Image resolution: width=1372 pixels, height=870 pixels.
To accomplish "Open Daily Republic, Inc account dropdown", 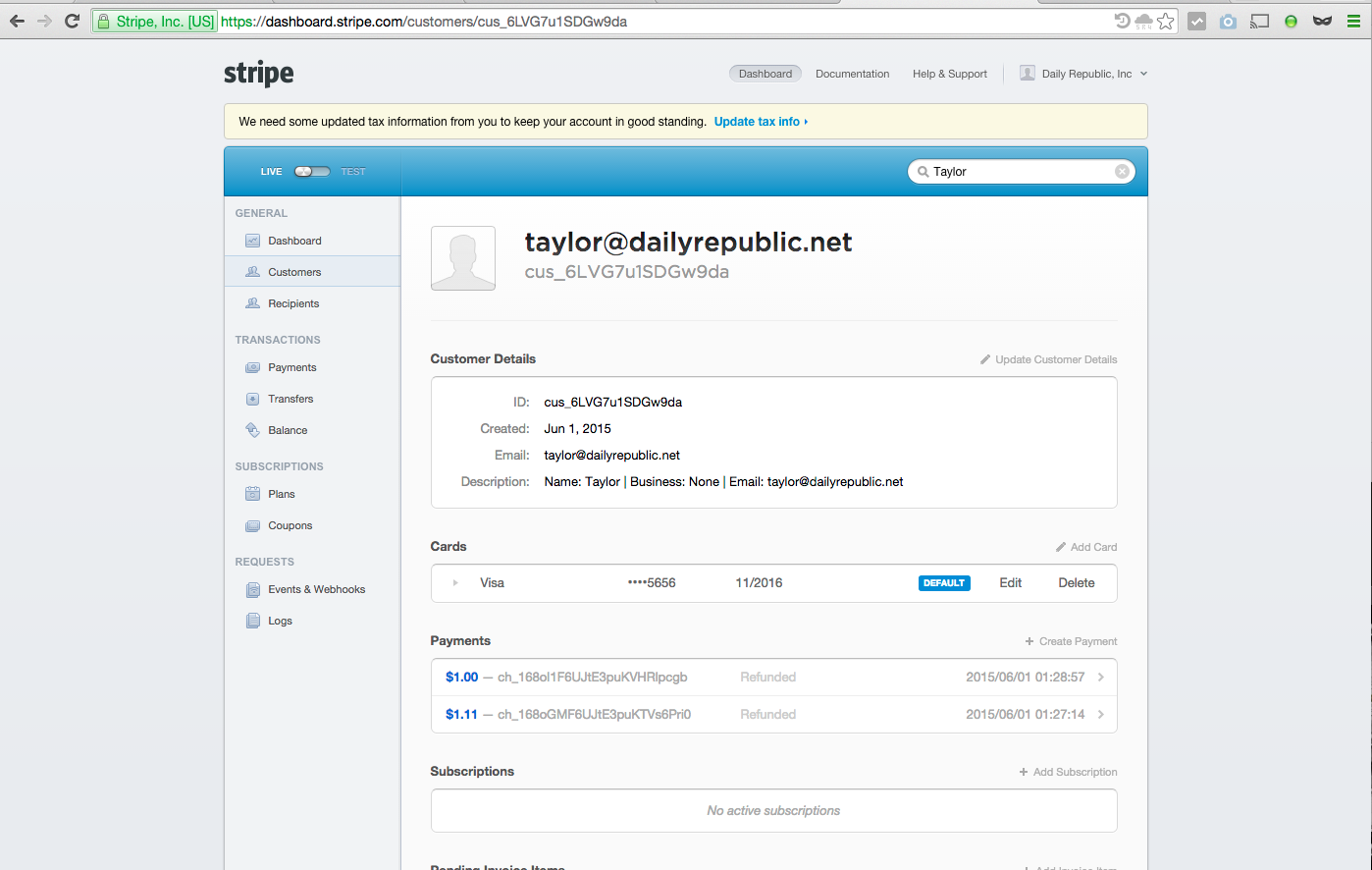I will click(x=1084, y=74).
